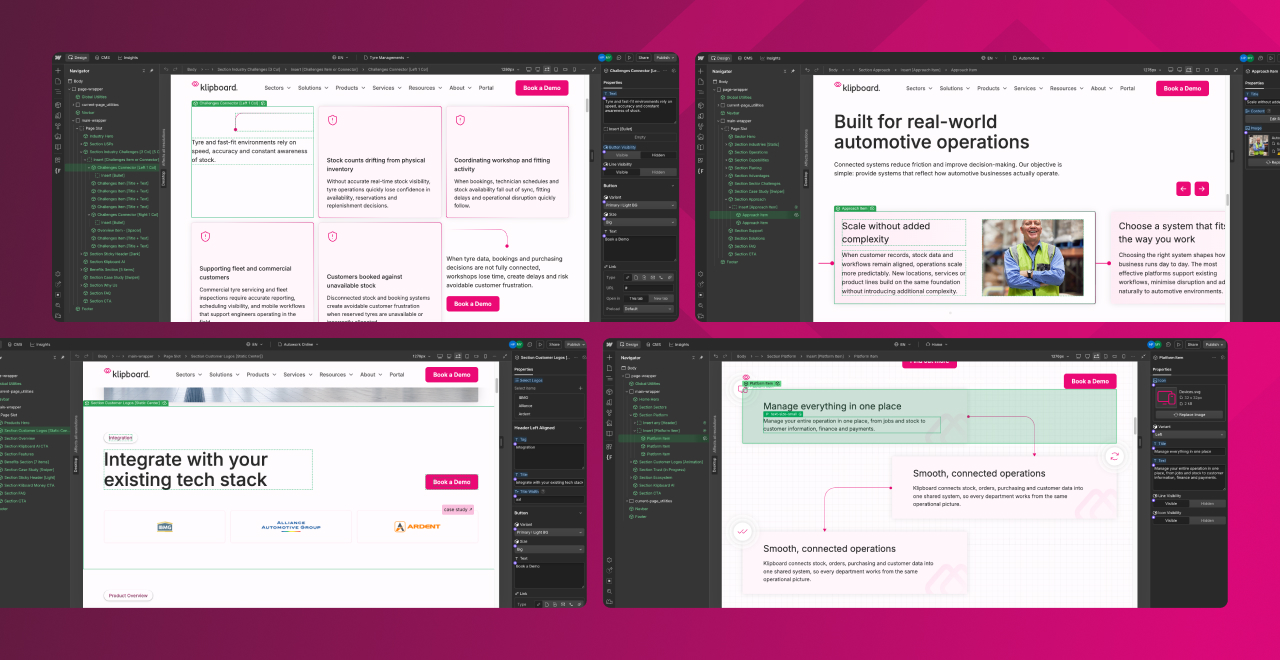Switch to CMS tab in Tyre Managements window
The image size is (1280, 660).
103,58
